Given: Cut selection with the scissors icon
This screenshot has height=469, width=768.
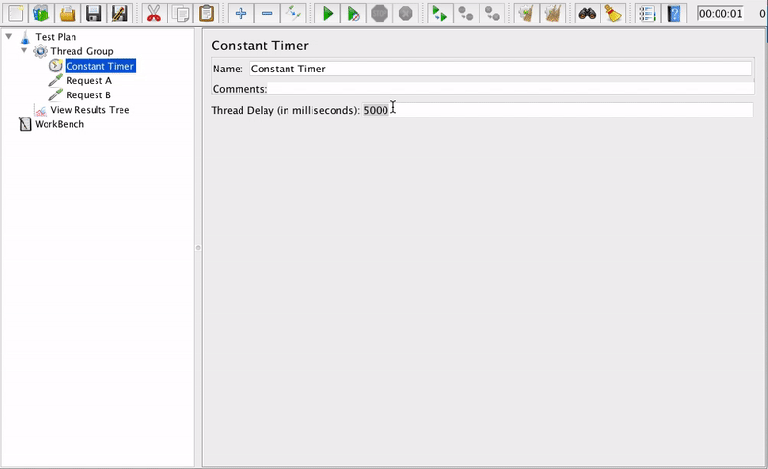Looking at the screenshot, I should click(x=154, y=13).
